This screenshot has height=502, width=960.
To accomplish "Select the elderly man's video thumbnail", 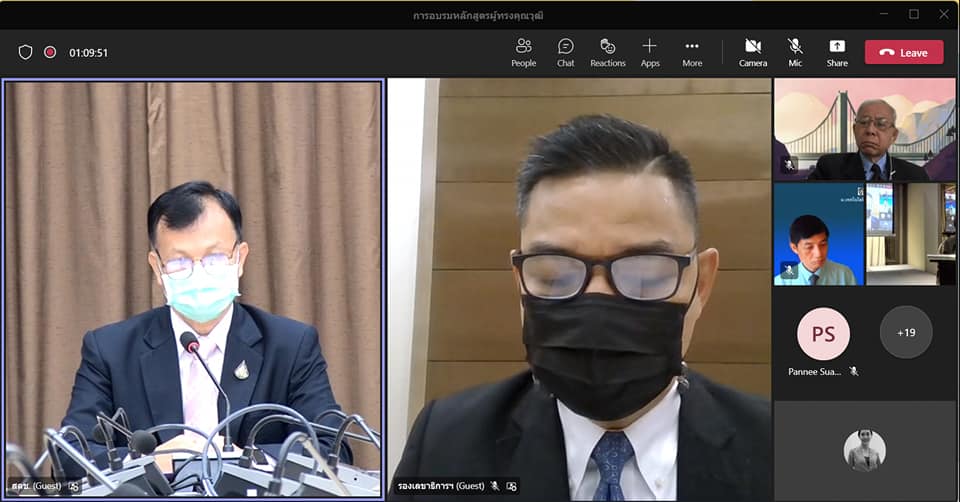I will click(x=864, y=129).
